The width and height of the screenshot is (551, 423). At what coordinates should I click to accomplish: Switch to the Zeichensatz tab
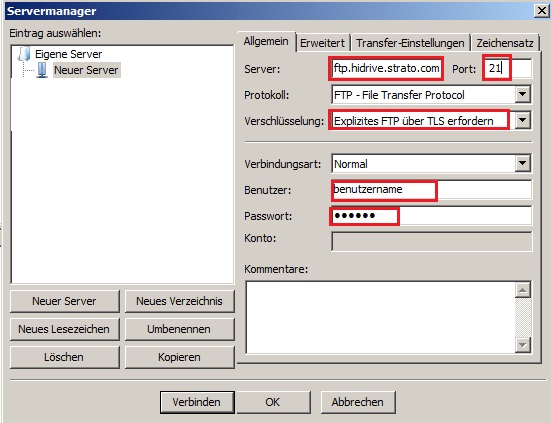pyautogui.click(x=505, y=43)
